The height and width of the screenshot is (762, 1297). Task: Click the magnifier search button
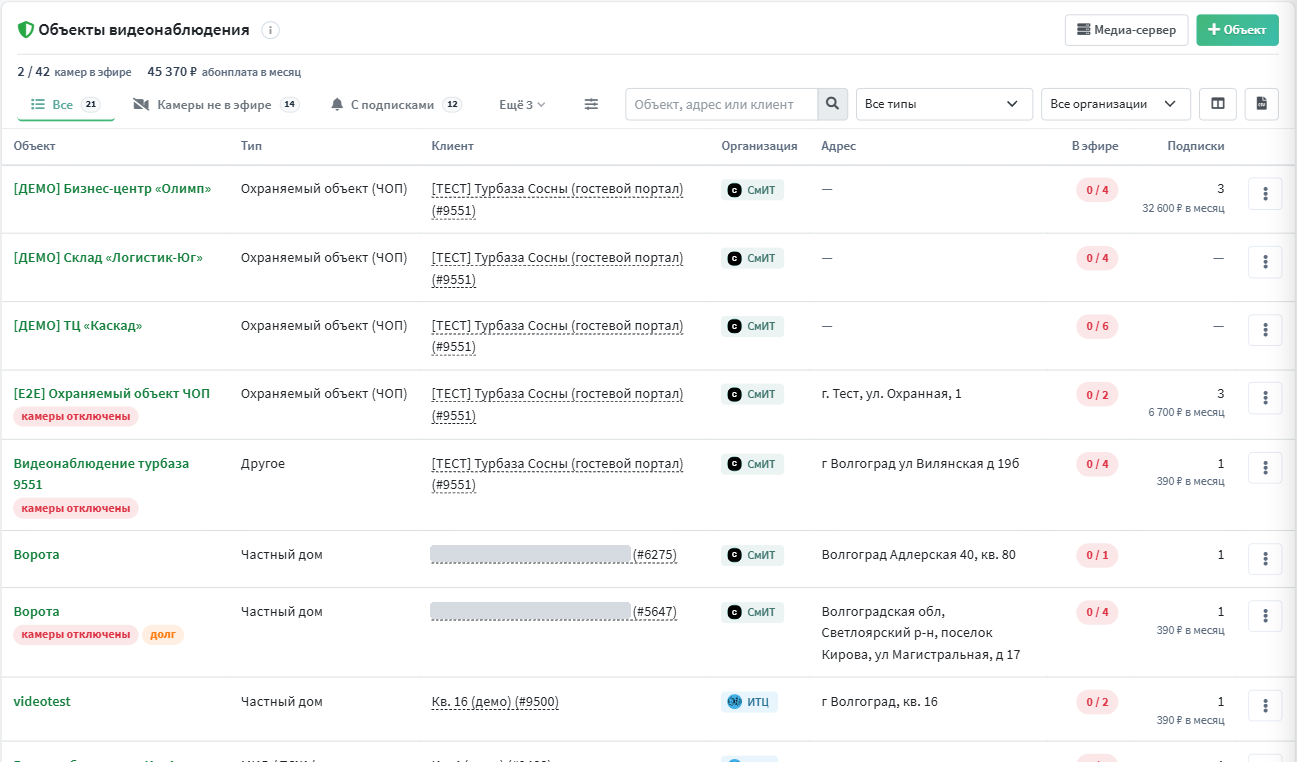point(832,104)
